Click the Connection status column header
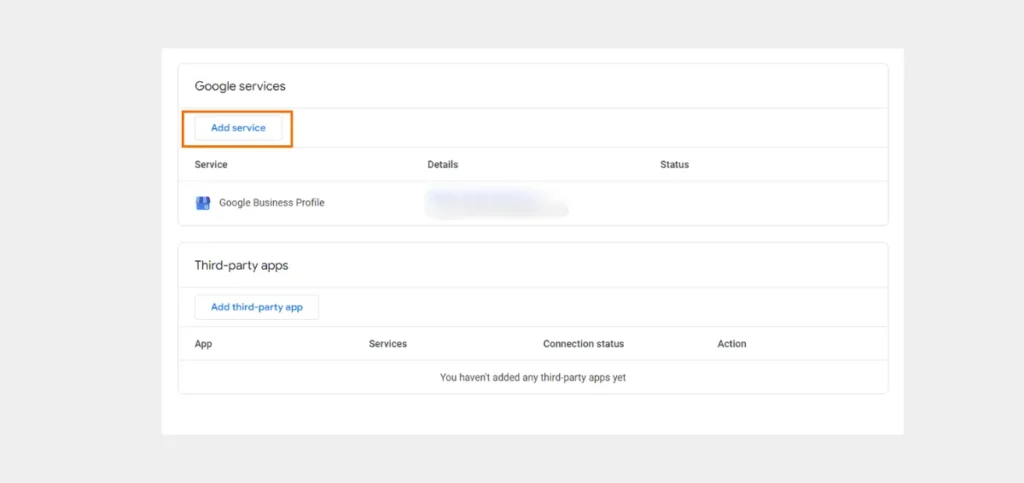This screenshot has width=1024, height=483. [583, 343]
